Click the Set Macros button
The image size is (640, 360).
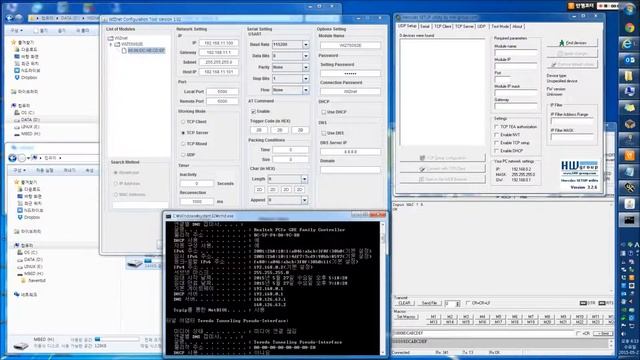[x=406, y=317]
